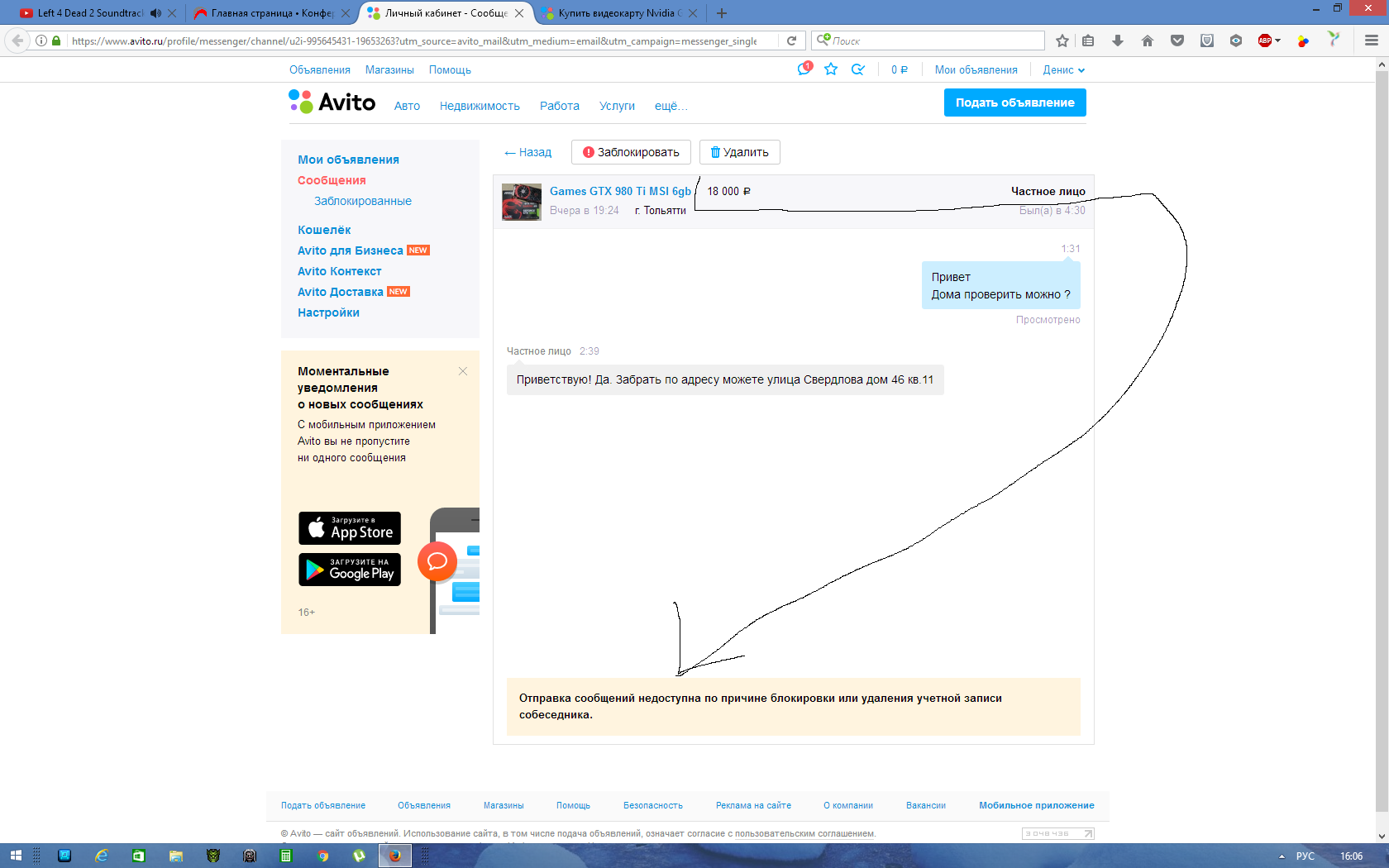Open File Explorer from taskbar
The width and height of the screenshot is (1389, 868).
[176, 856]
